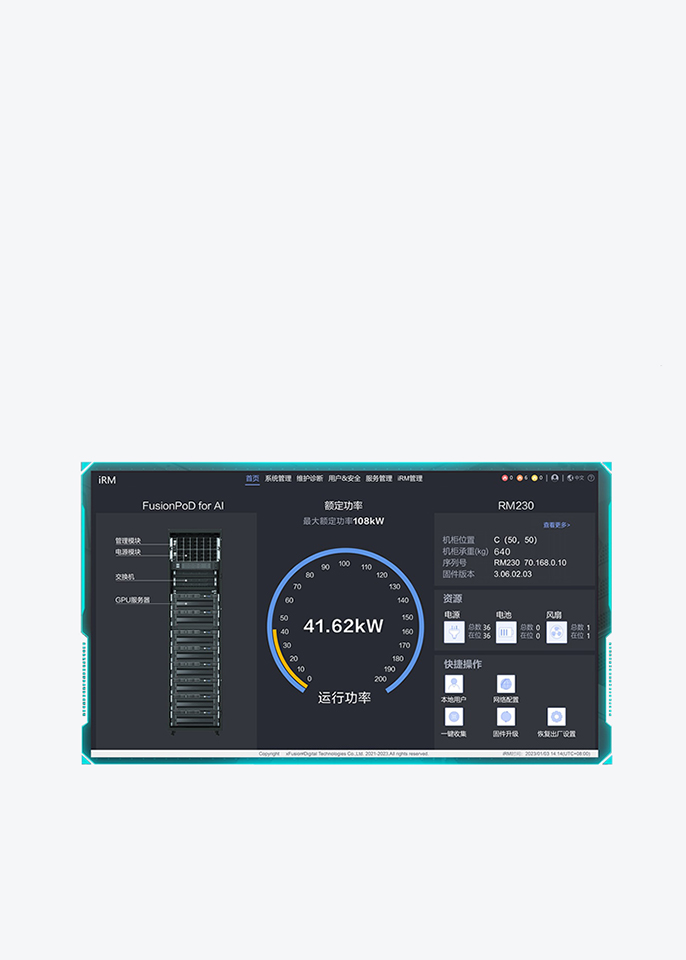Click the help question mark icon
This screenshot has width=686, height=960.
591,478
